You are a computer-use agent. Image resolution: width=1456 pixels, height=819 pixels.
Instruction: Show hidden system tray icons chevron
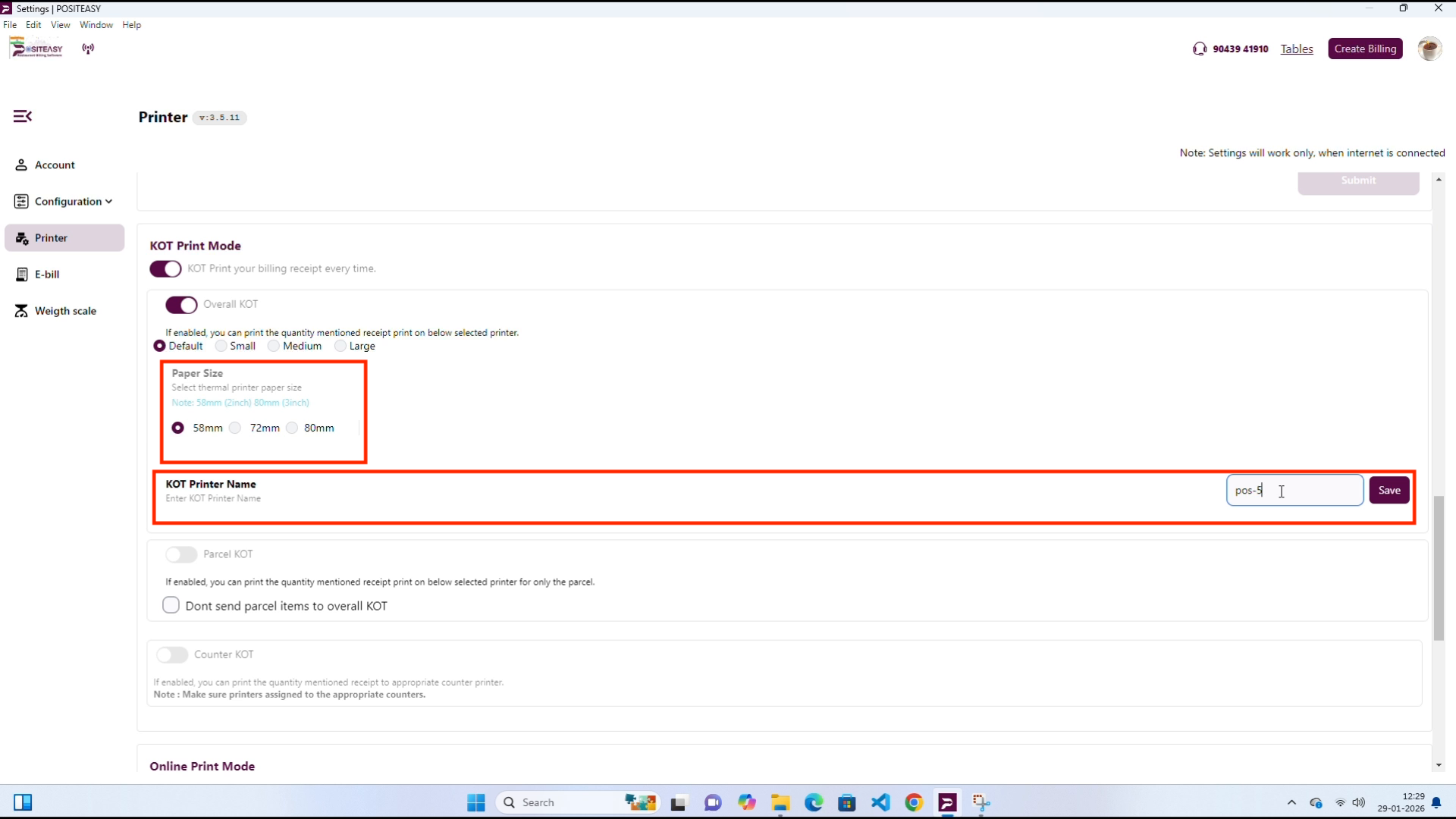[x=1291, y=802]
